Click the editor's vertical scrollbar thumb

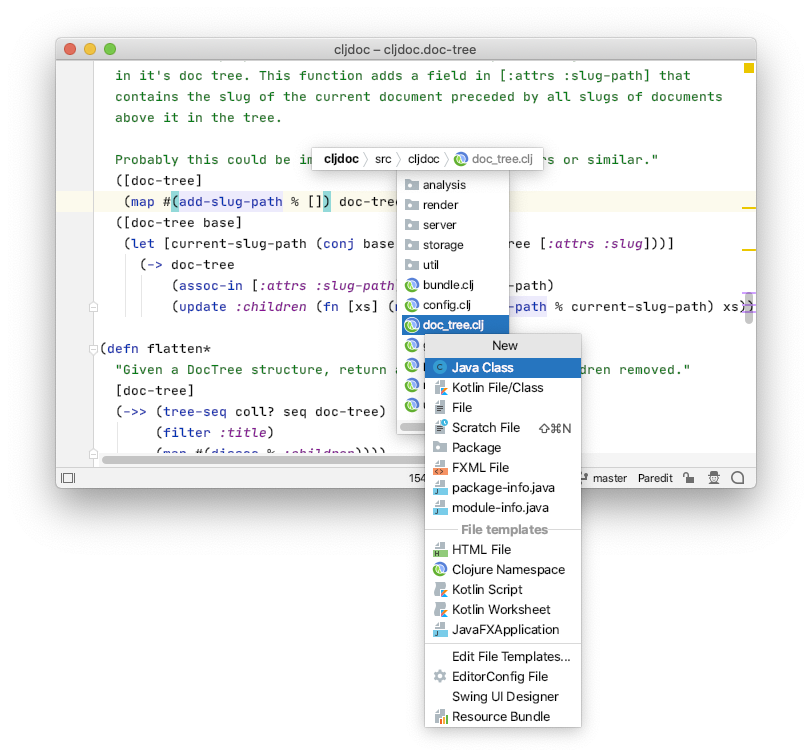(x=749, y=308)
